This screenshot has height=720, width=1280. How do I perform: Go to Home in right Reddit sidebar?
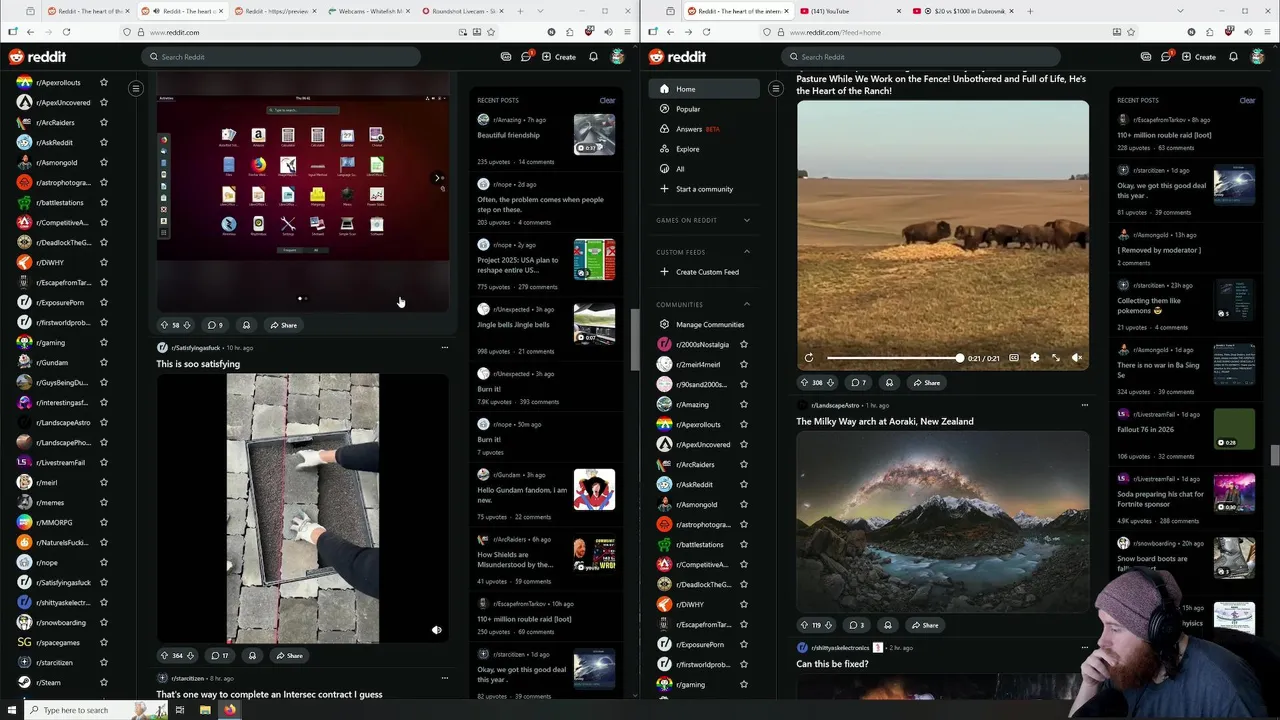(x=706, y=89)
